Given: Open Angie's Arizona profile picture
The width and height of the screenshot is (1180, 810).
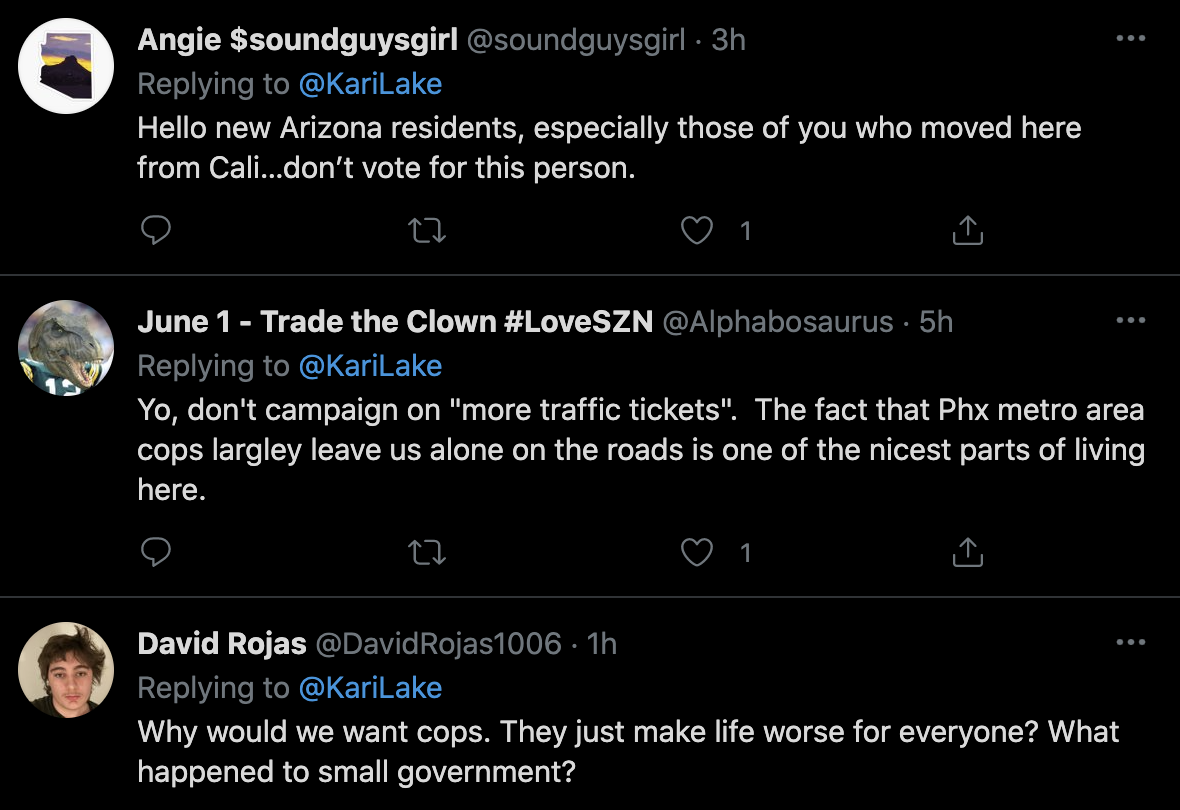Looking at the screenshot, I should coord(66,66).
